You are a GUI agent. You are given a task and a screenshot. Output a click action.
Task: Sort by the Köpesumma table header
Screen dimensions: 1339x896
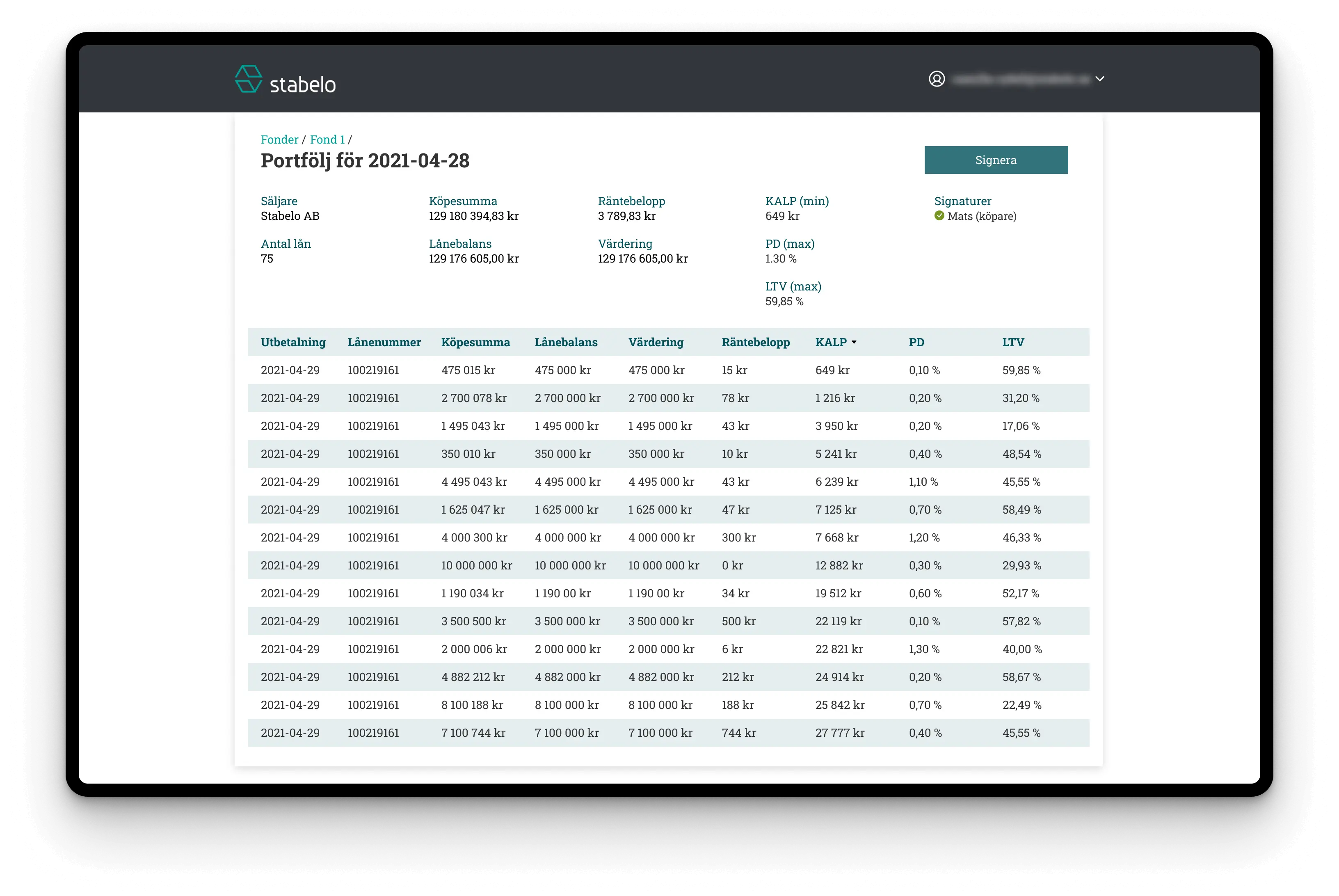tap(475, 342)
